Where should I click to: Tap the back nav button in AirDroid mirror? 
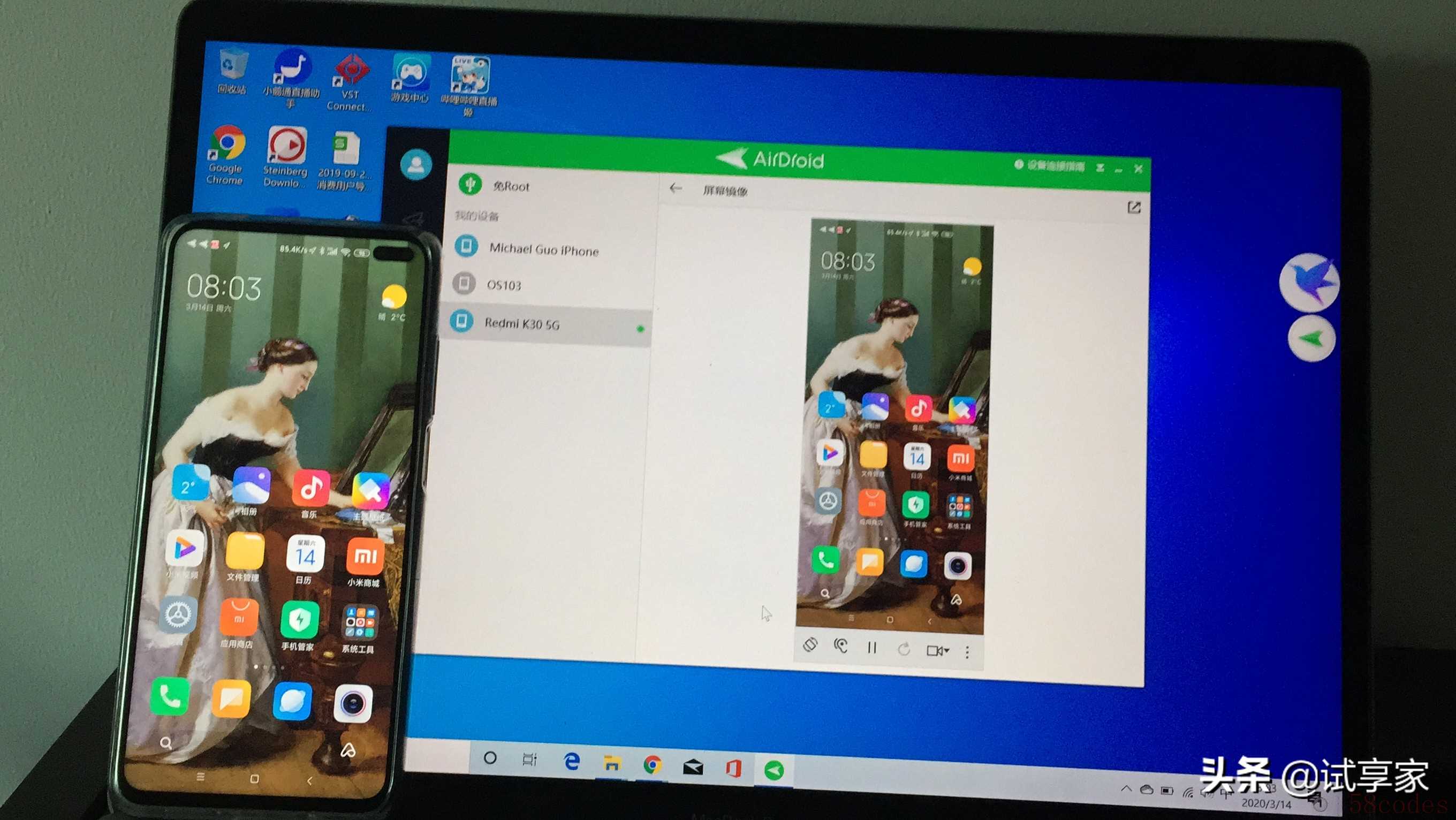coord(930,621)
